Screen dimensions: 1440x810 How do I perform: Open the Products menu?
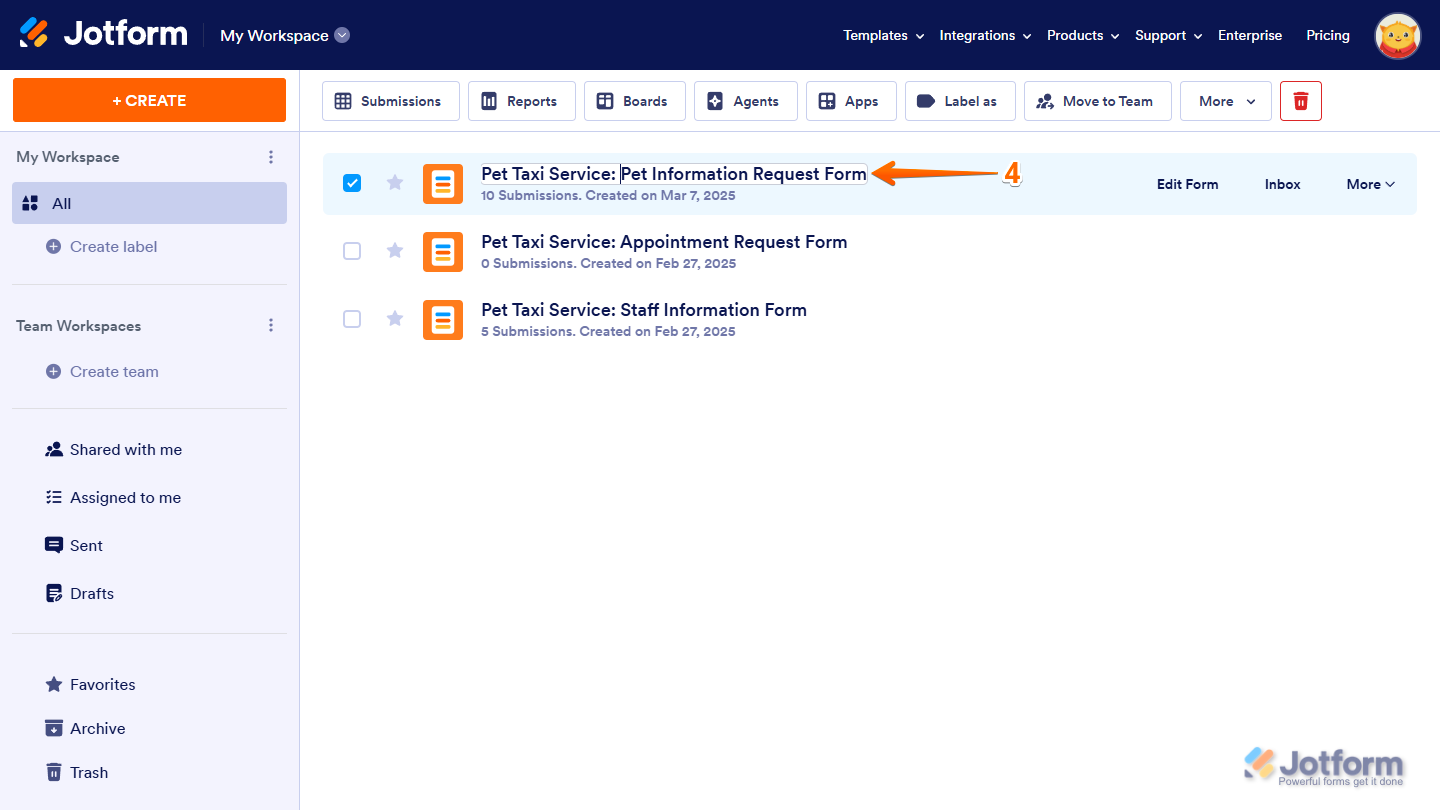(1083, 35)
